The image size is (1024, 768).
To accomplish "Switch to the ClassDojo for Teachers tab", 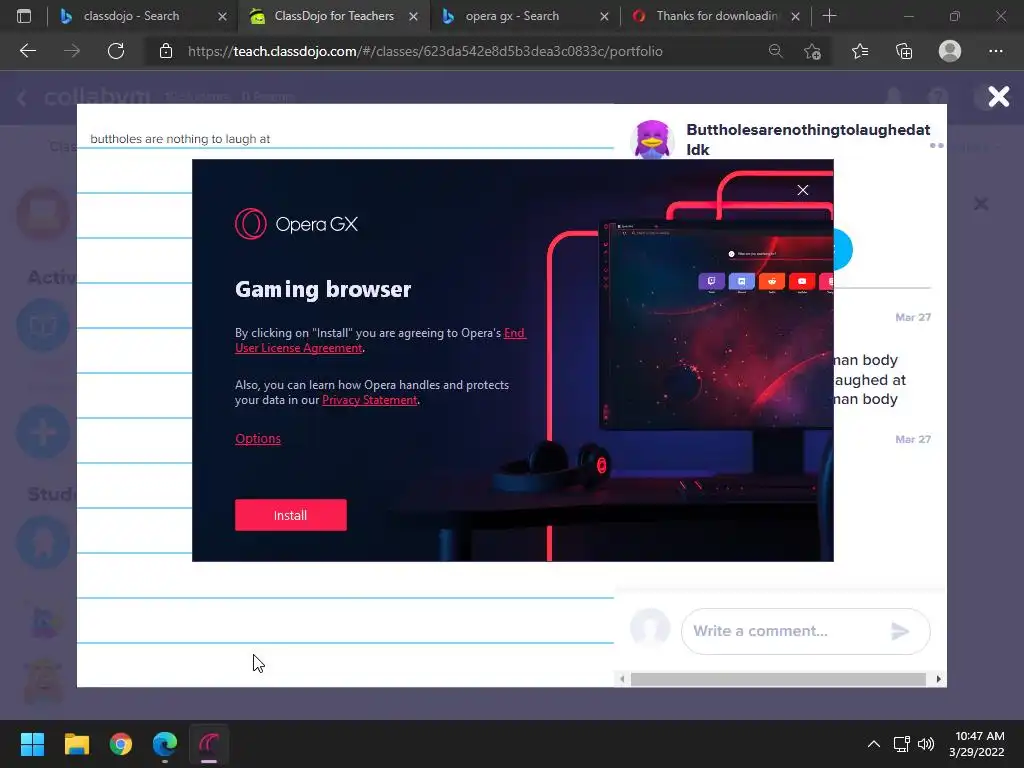I will 334,16.
